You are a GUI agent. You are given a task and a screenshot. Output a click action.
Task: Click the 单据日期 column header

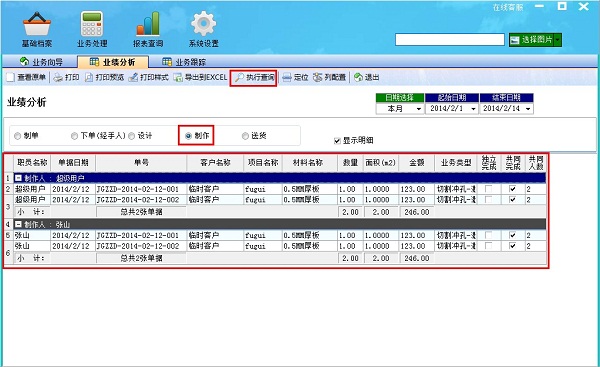(73, 163)
